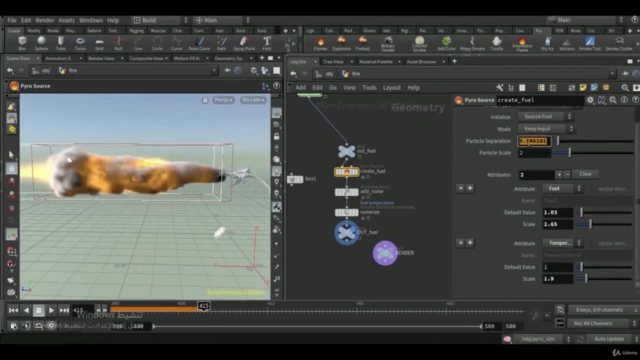
Task: Click the Add Color shelf tool
Action: click(446, 43)
